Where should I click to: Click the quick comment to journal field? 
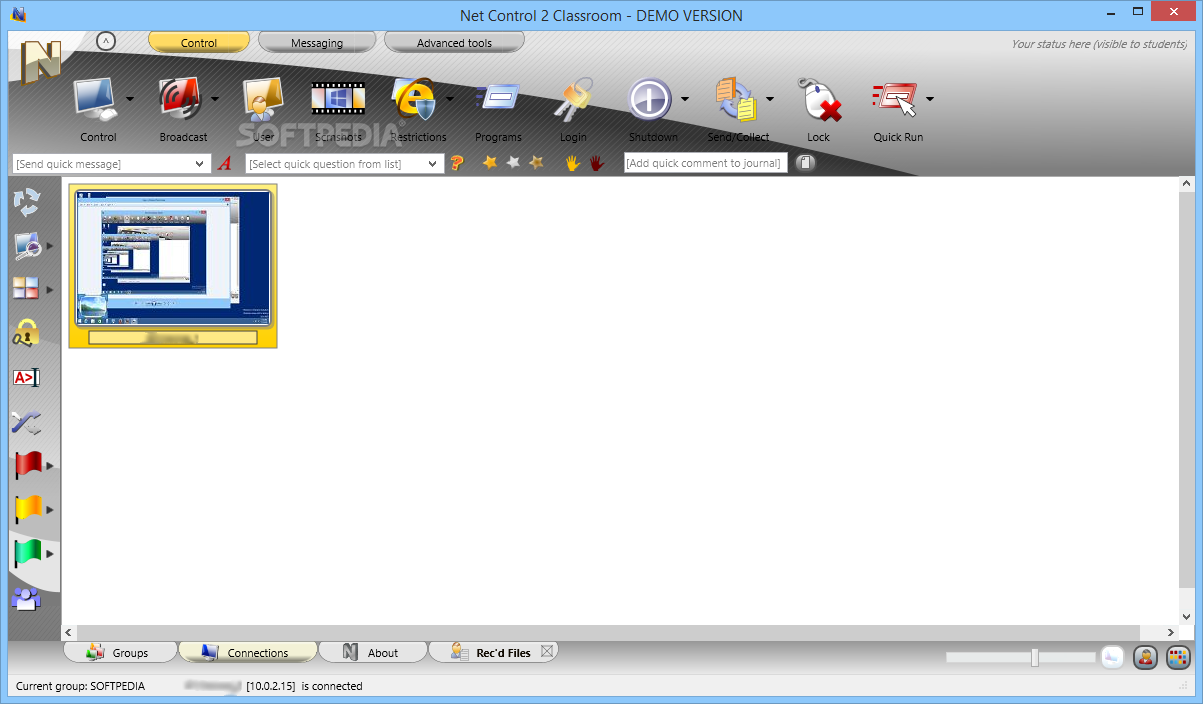(x=706, y=163)
